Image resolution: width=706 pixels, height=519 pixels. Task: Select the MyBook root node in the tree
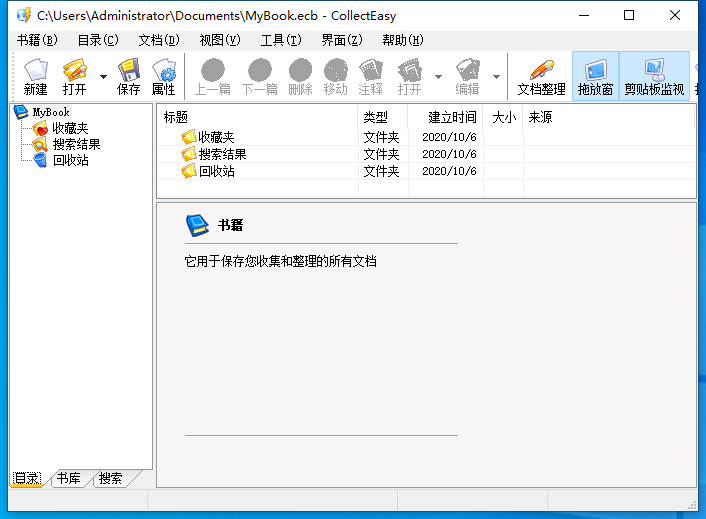click(x=51, y=112)
